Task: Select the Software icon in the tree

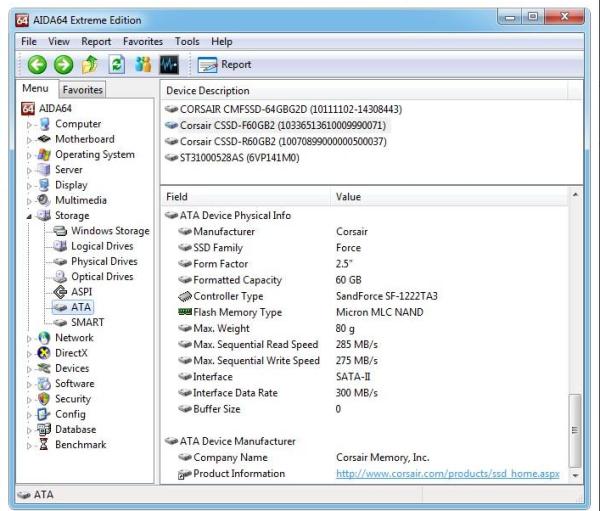Action: click(44, 384)
